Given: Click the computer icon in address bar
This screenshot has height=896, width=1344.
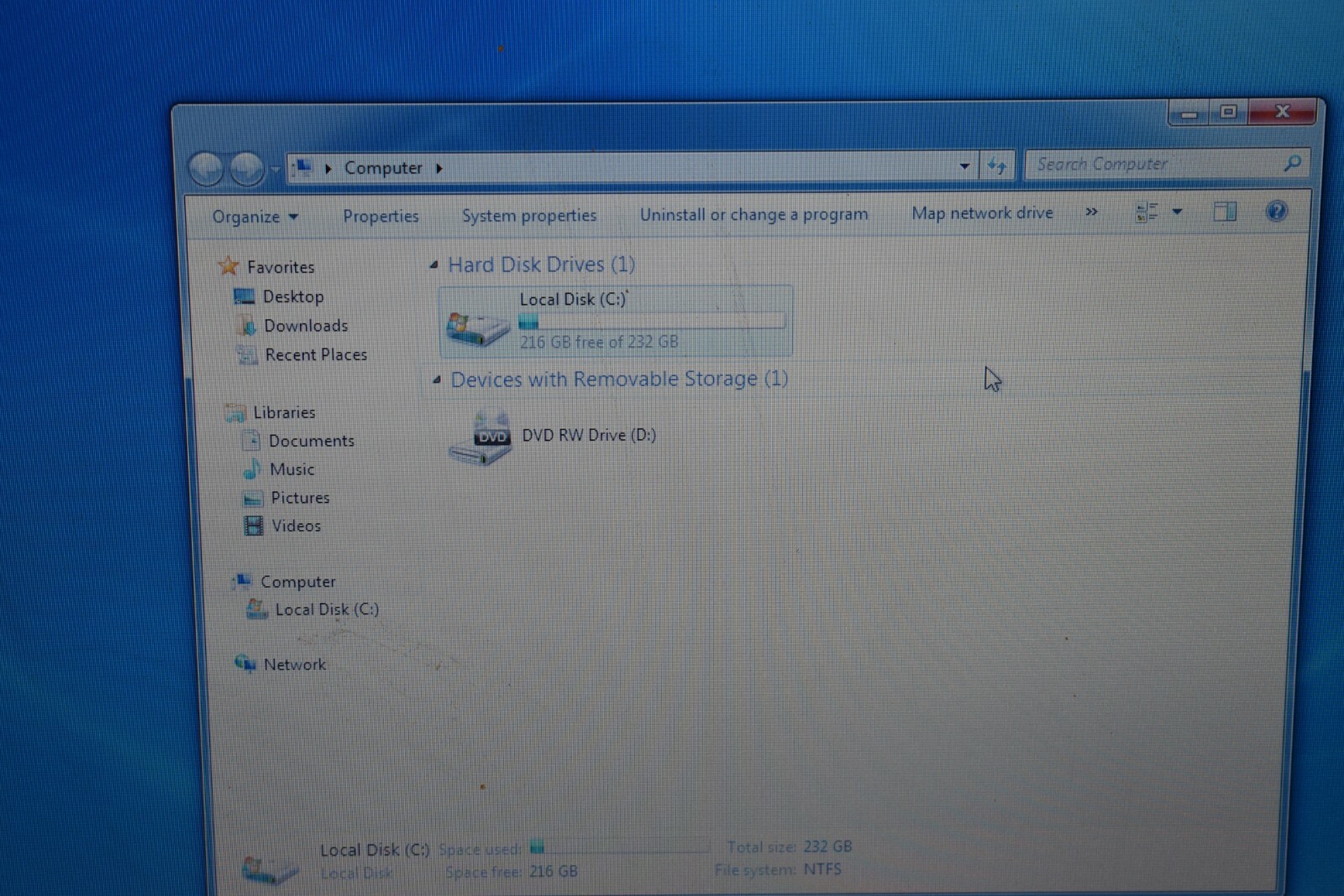Looking at the screenshot, I should (302, 168).
